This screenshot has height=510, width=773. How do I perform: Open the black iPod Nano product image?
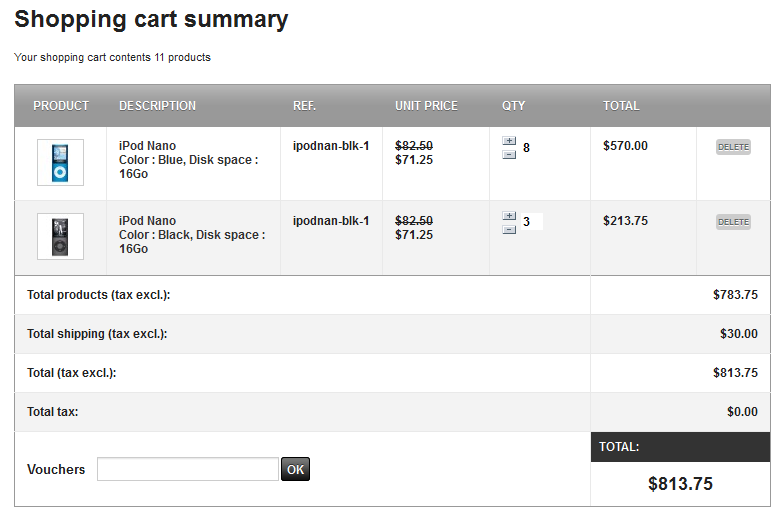click(60, 236)
